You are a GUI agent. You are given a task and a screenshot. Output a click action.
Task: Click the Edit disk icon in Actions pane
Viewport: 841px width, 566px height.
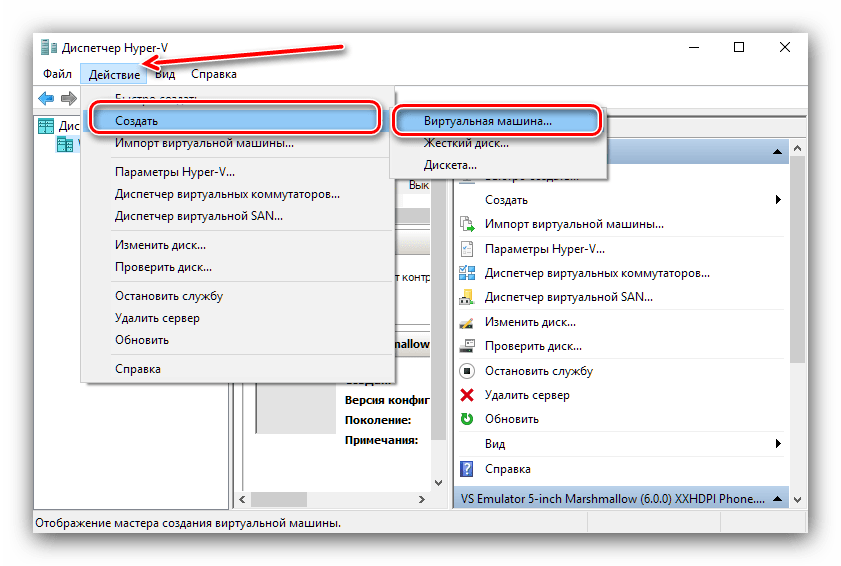467,322
